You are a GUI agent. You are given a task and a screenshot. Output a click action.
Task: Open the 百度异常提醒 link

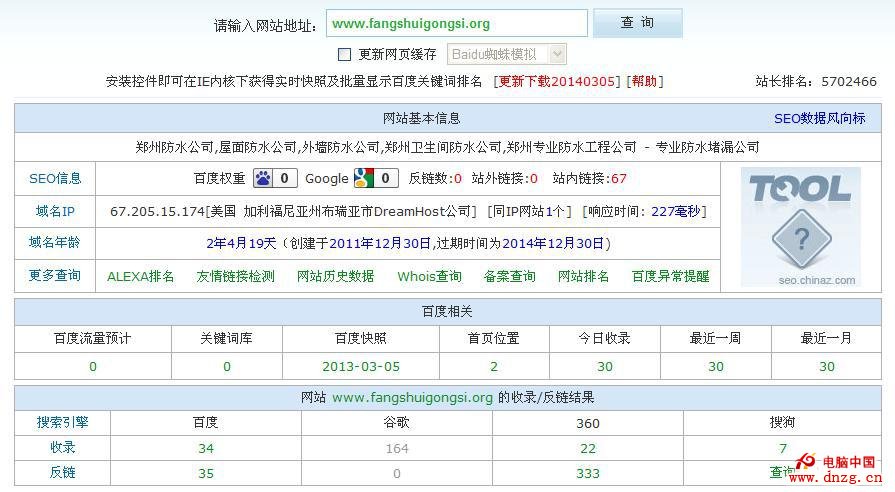point(670,276)
